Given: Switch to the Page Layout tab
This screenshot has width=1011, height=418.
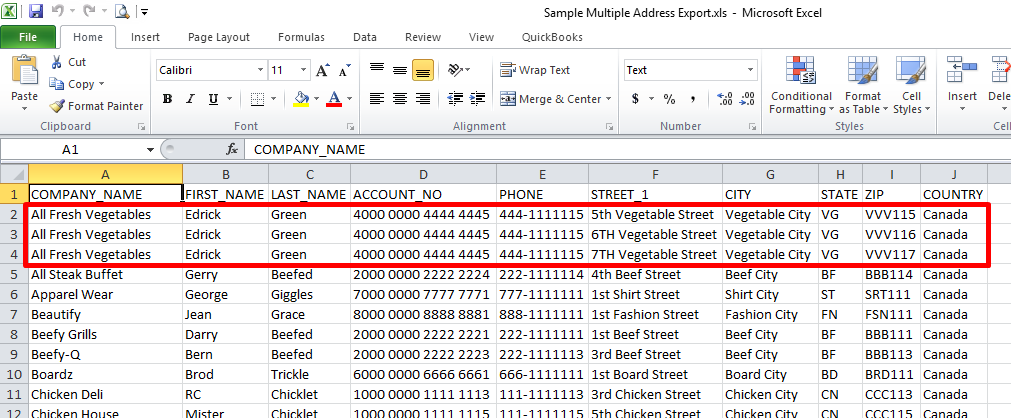Looking at the screenshot, I should pos(218,37).
